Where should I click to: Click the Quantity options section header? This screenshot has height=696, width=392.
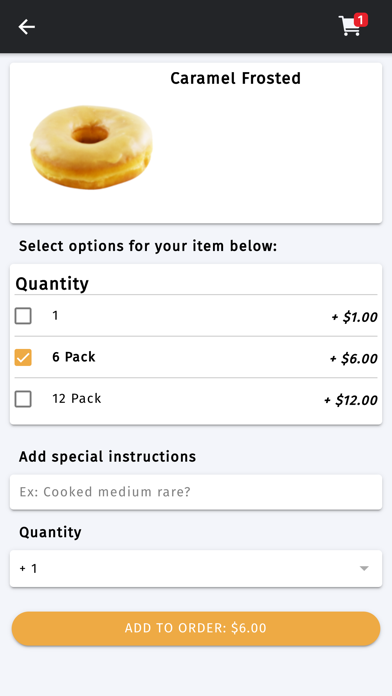tap(52, 284)
